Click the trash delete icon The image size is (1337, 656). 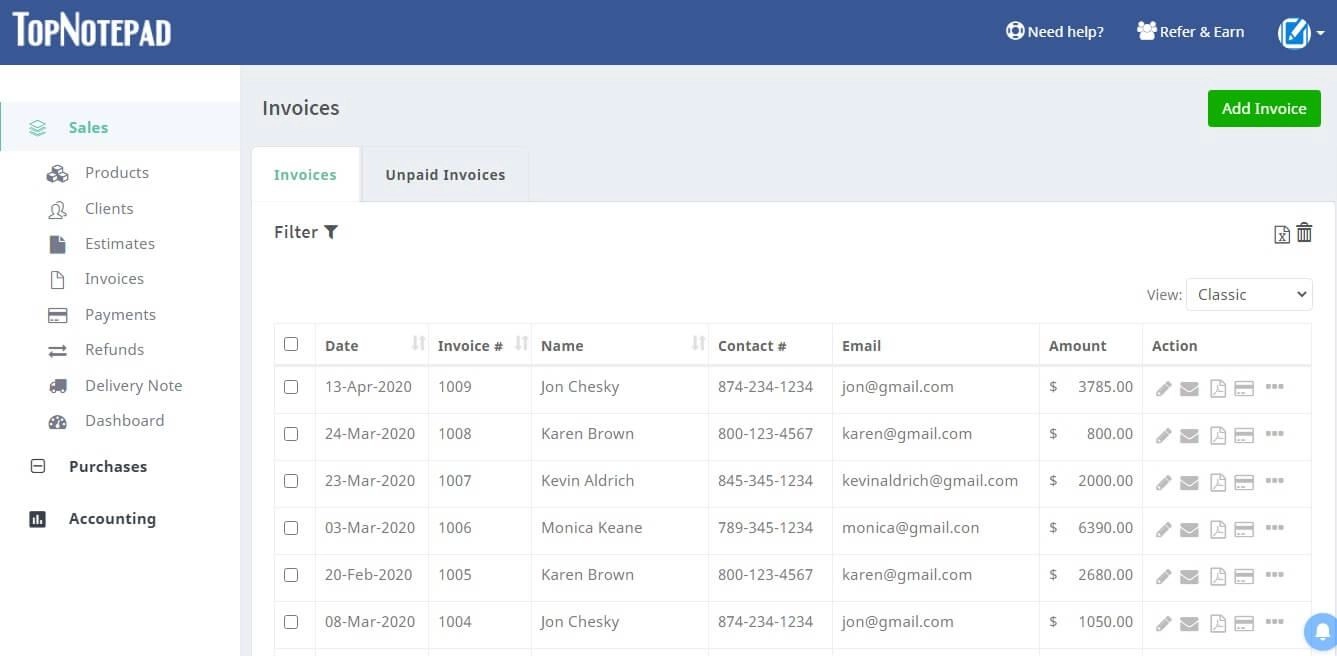1304,233
